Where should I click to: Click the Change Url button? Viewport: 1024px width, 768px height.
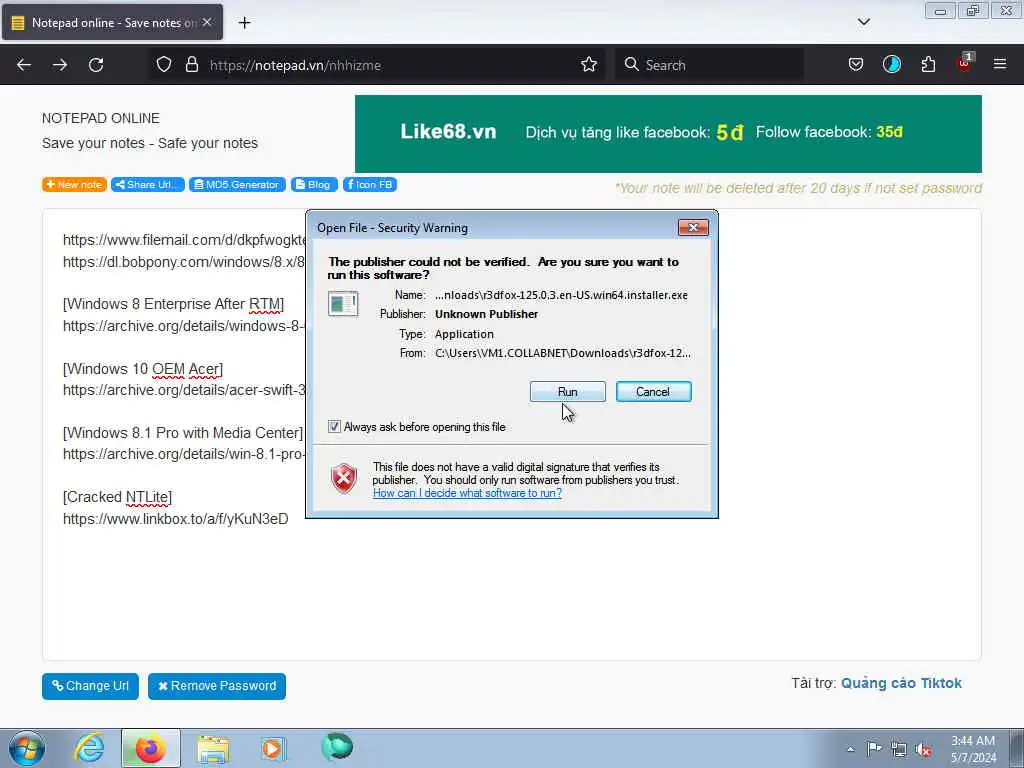click(90, 686)
